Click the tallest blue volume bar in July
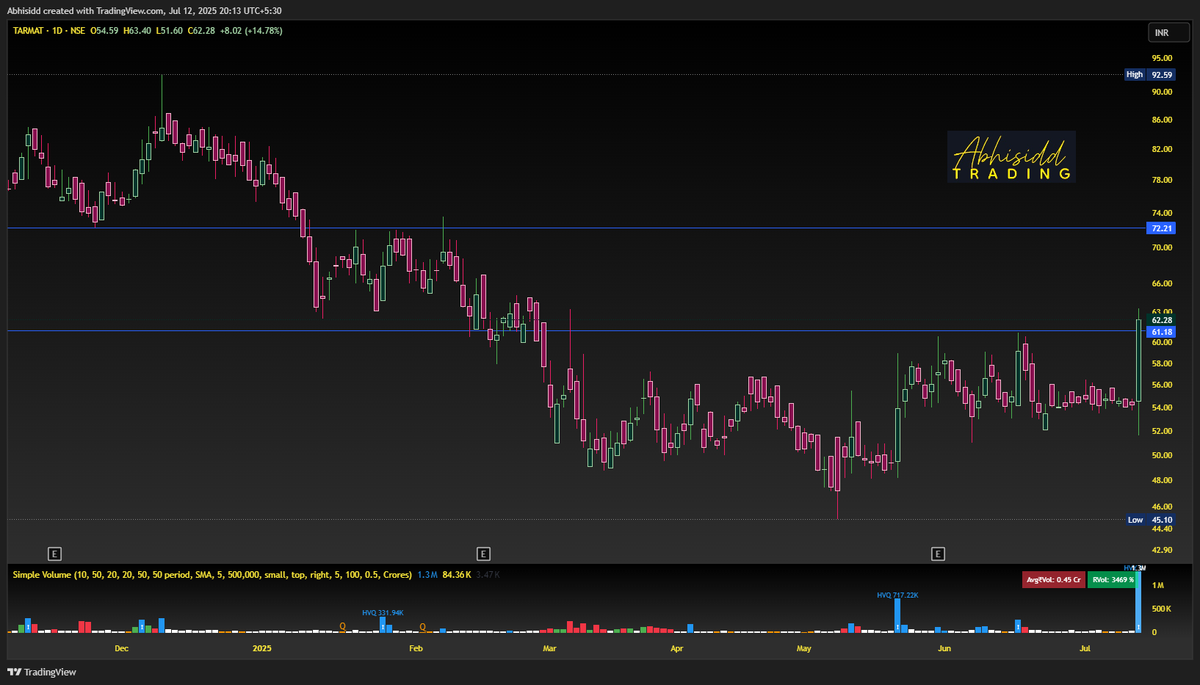 click(1139, 601)
